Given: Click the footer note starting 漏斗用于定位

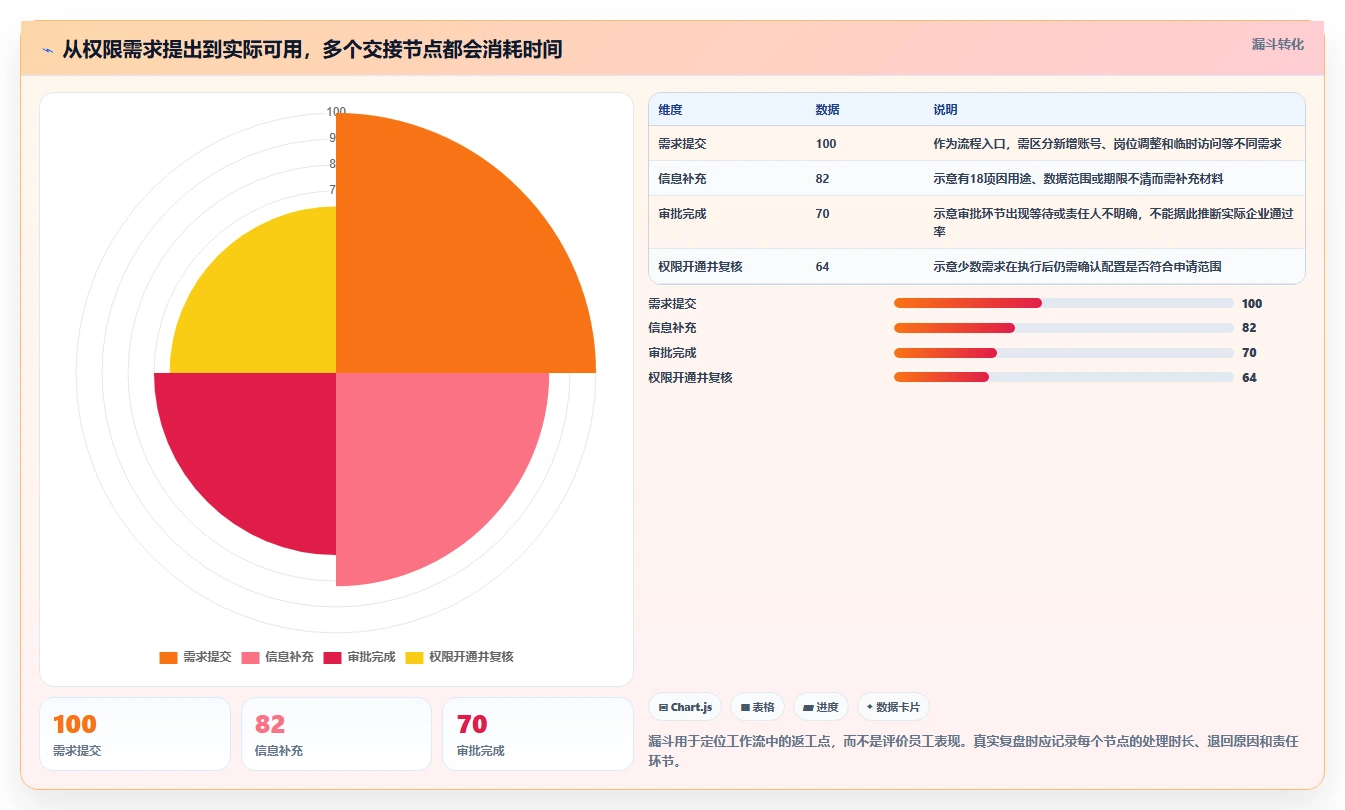Looking at the screenshot, I should click(x=974, y=751).
